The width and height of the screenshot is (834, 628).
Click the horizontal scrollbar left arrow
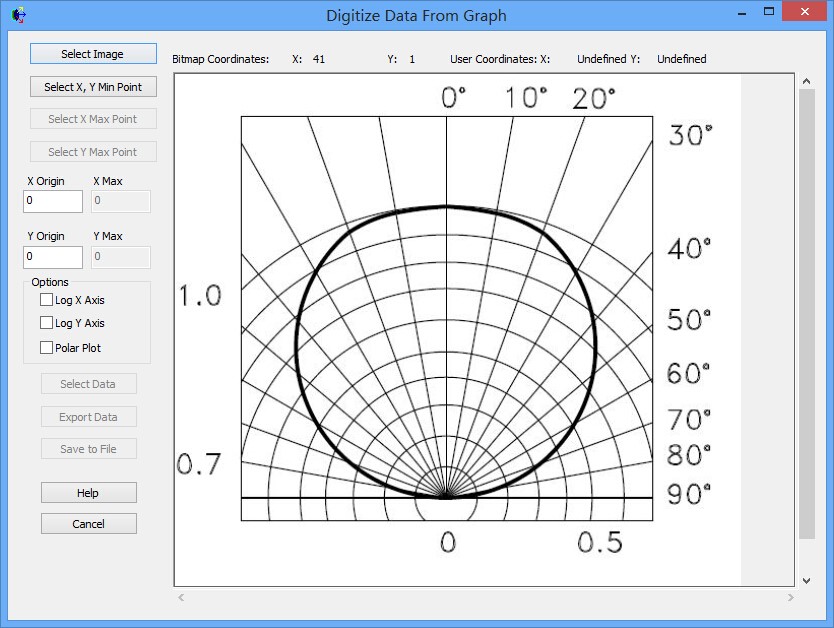tap(181, 597)
